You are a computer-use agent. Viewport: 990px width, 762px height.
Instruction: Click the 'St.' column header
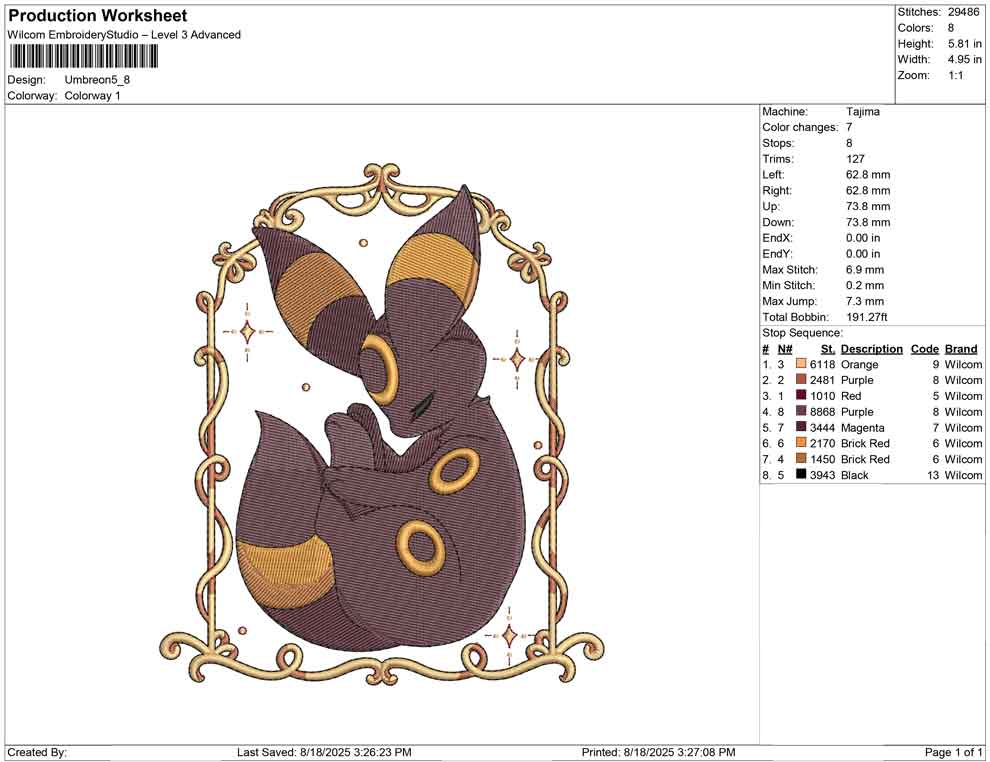828,349
